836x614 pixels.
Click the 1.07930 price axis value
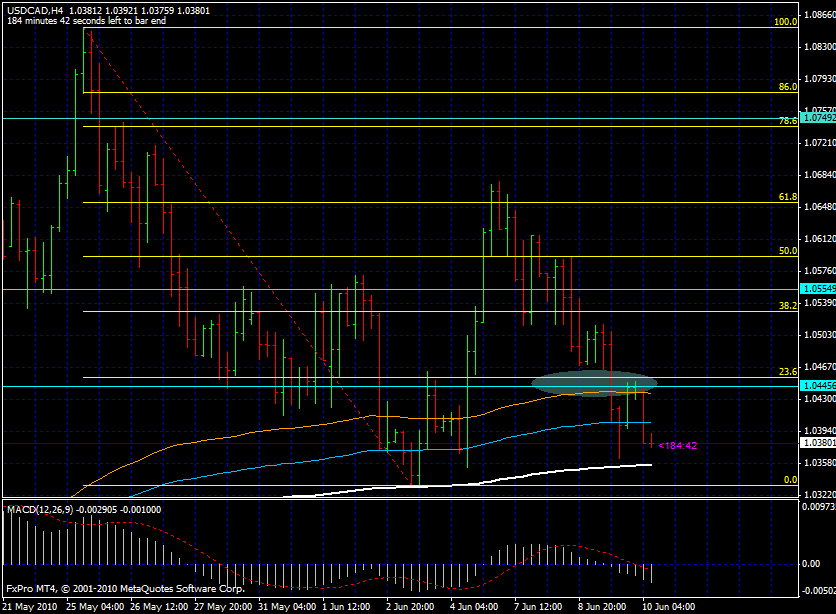point(819,79)
